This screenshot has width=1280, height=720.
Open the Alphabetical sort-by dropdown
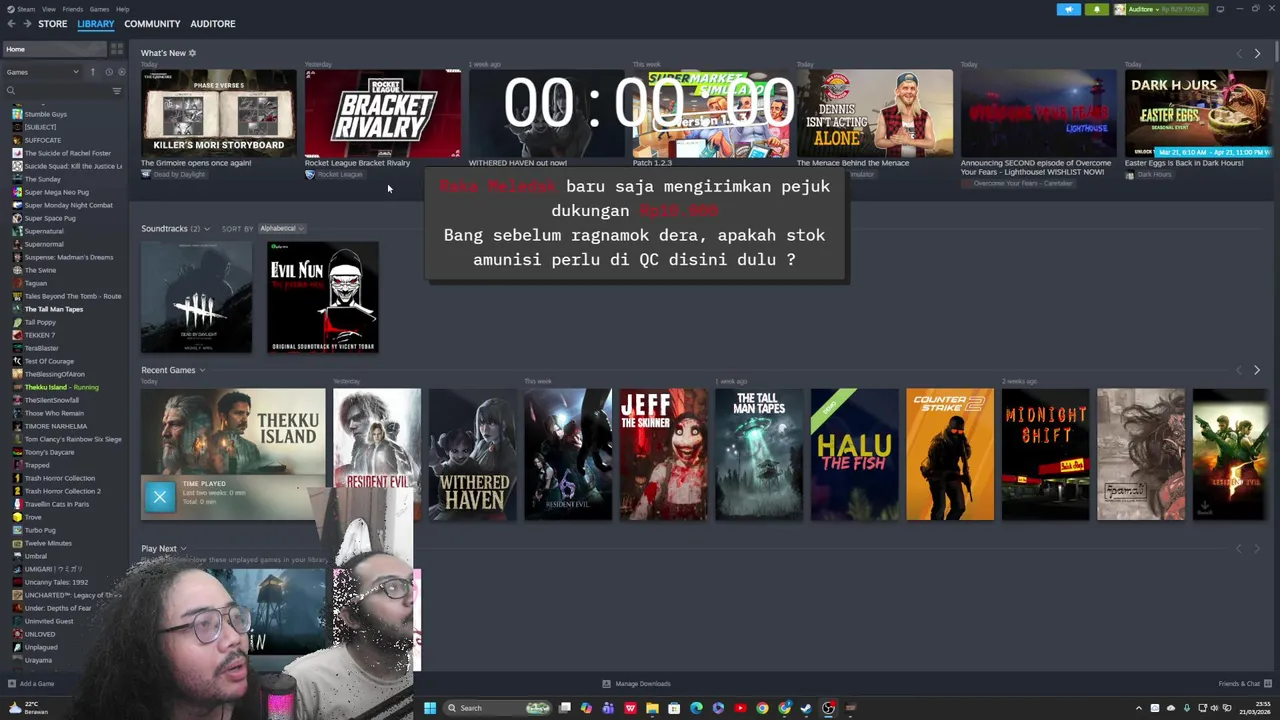281,229
